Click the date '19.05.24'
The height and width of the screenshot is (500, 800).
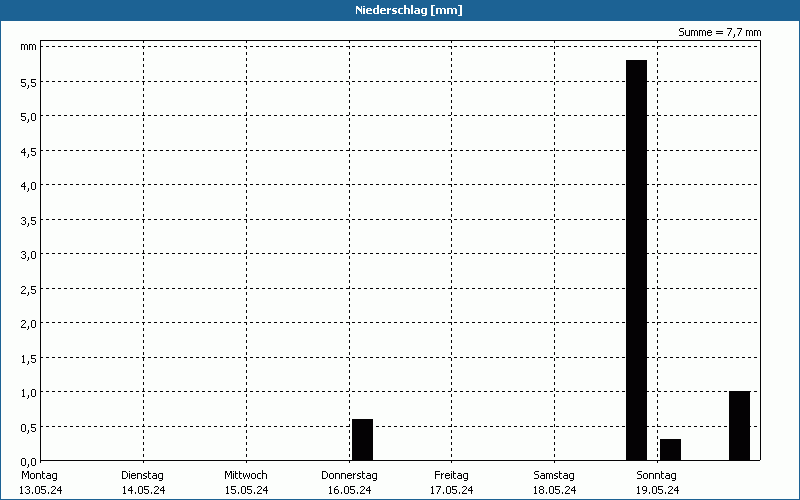click(657, 490)
